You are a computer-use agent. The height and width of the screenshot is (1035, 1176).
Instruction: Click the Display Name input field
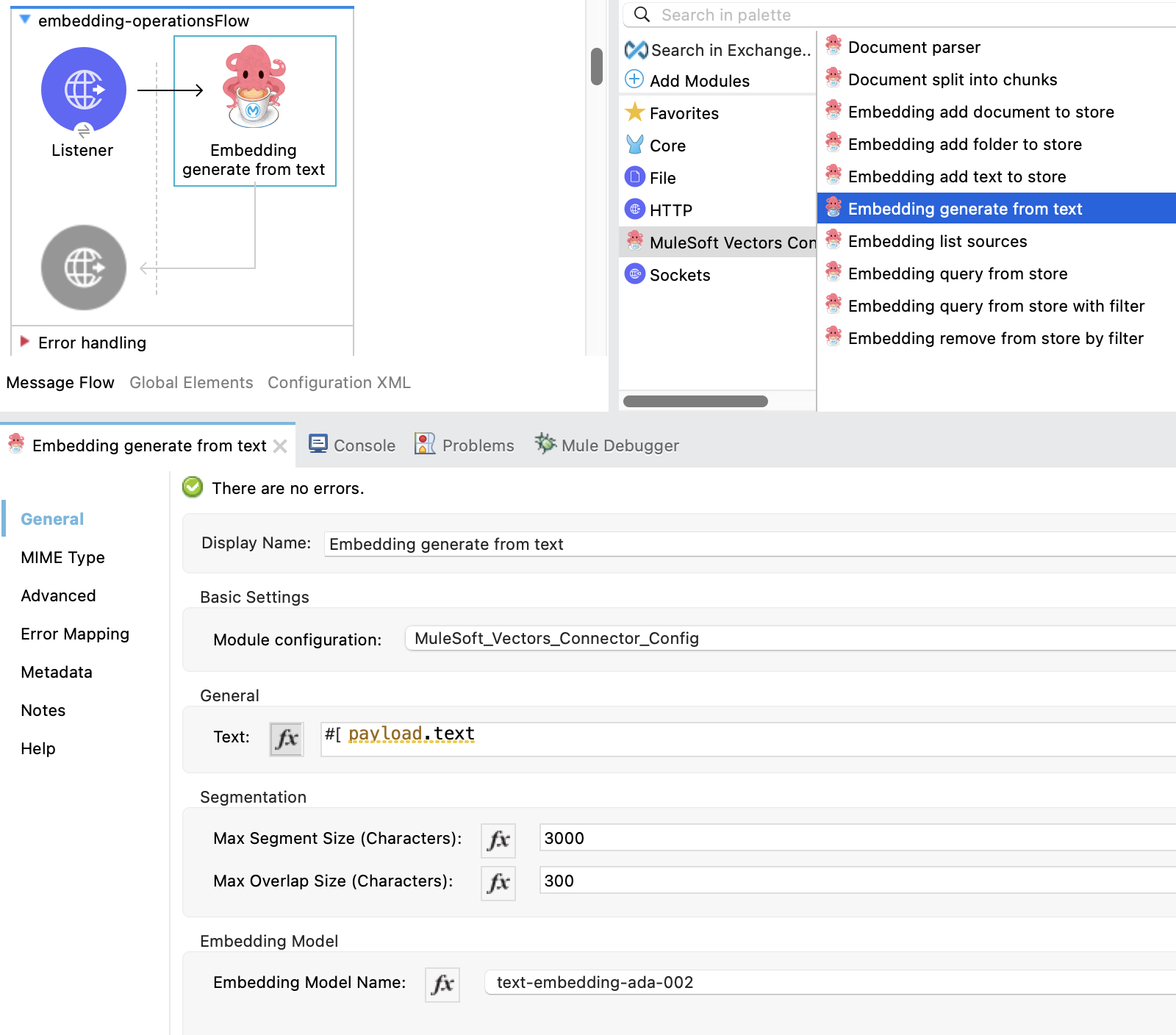pyautogui.click(x=750, y=544)
